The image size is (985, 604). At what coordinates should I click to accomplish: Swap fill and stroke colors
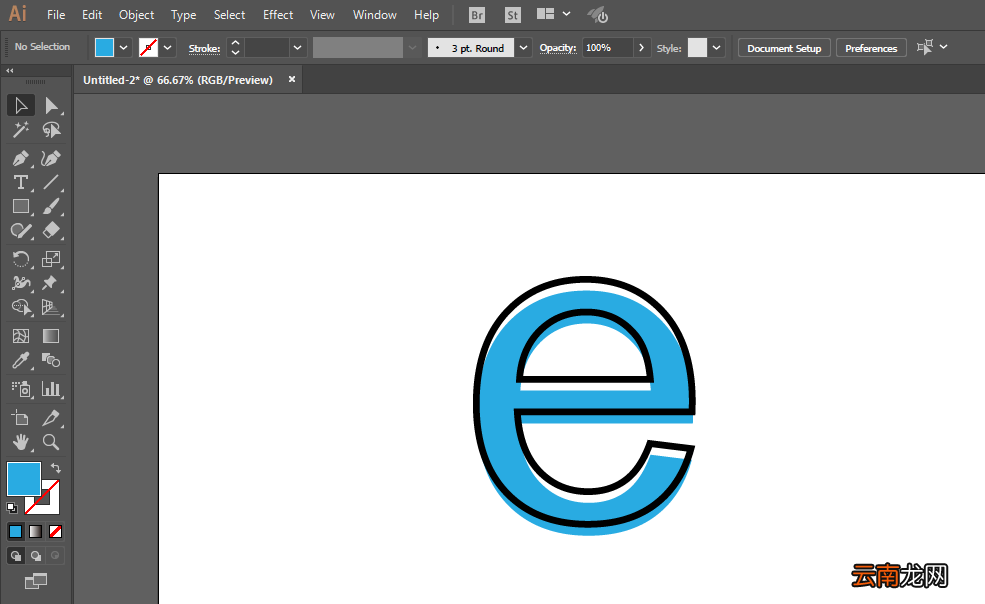[x=56, y=468]
